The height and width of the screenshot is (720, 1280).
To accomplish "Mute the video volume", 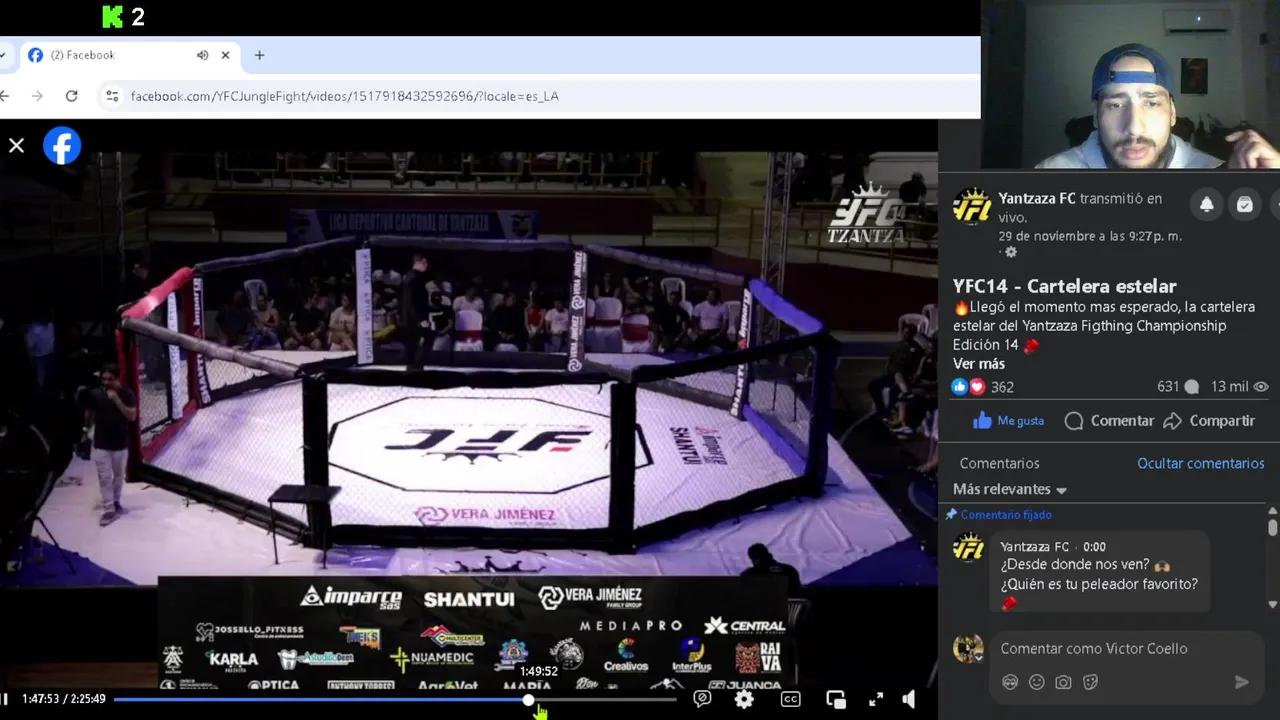I will pos(909,700).
